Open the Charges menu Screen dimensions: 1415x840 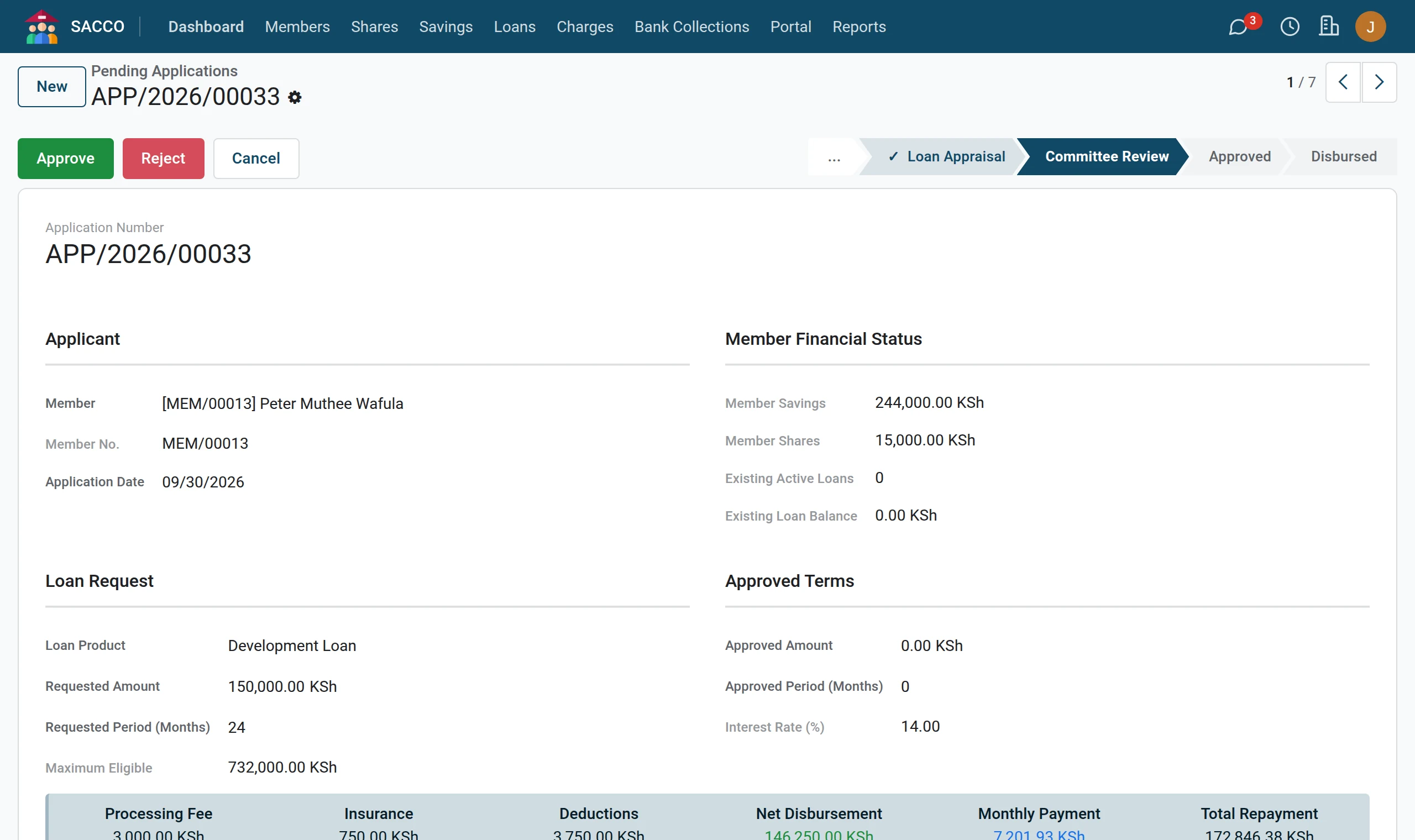pyautogui.click(x=585, y=27)
